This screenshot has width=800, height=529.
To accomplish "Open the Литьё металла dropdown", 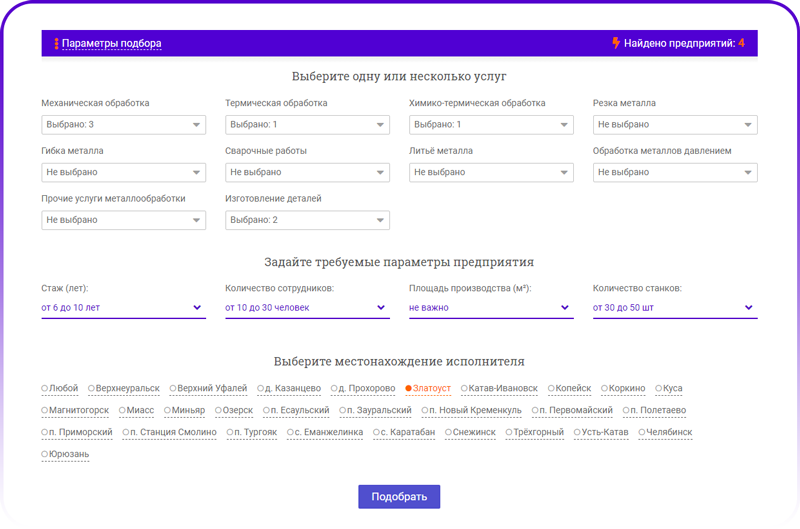I will [491, 172].
